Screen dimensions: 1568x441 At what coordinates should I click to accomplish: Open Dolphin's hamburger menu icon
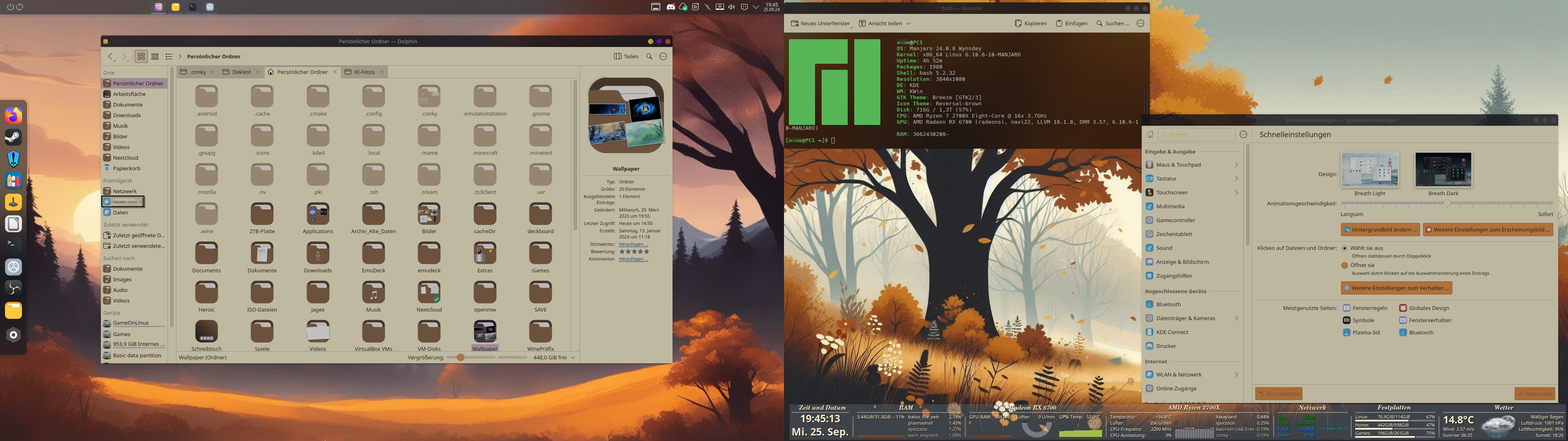pyautogui.click(x=663, y=57)
